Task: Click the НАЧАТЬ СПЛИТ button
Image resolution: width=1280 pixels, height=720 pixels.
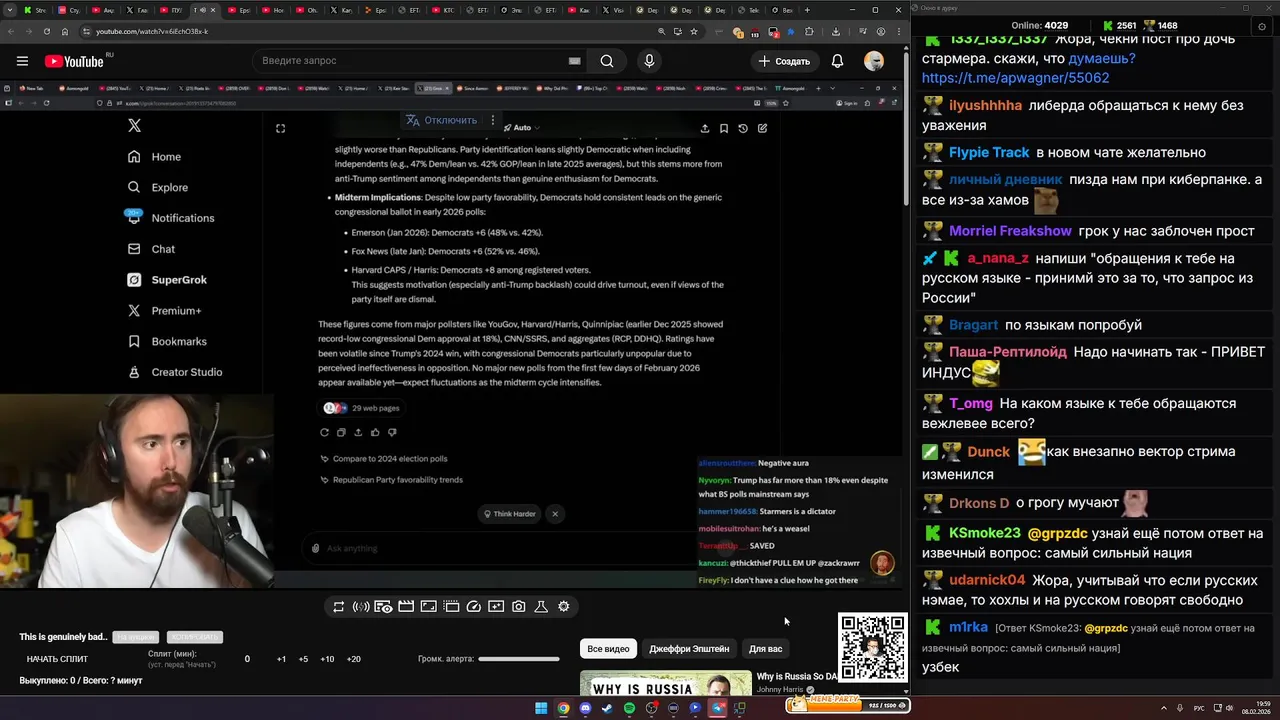Action: click(x=57, y=659)
